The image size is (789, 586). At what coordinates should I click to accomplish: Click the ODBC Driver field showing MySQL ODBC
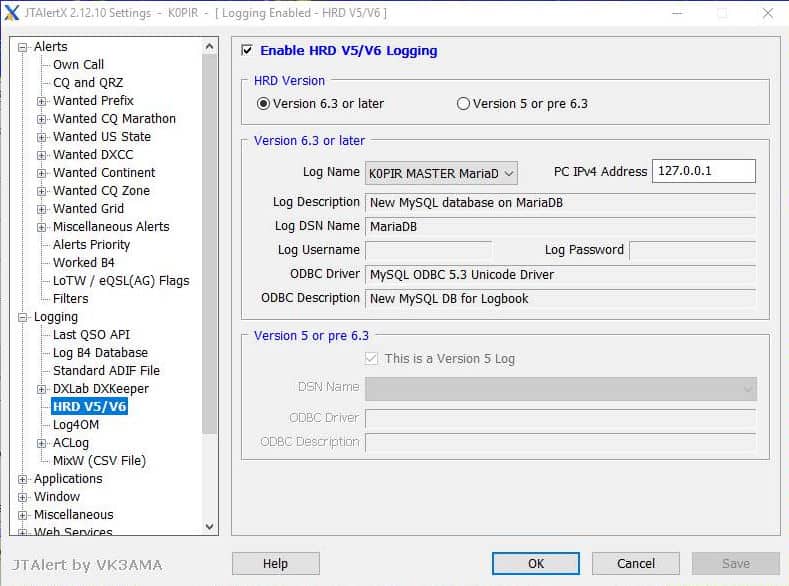click(x=560, y=275)
